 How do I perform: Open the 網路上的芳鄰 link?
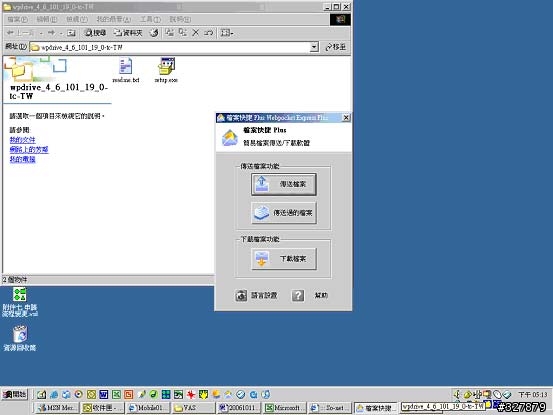[x=29, y=149]
